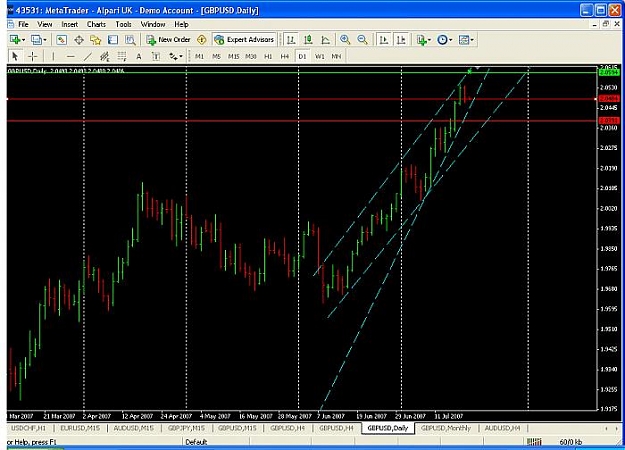Select the arrow cursor tool
Viewport: 625px width, 450px height.
pyautogui.click(x=15, y=56)
